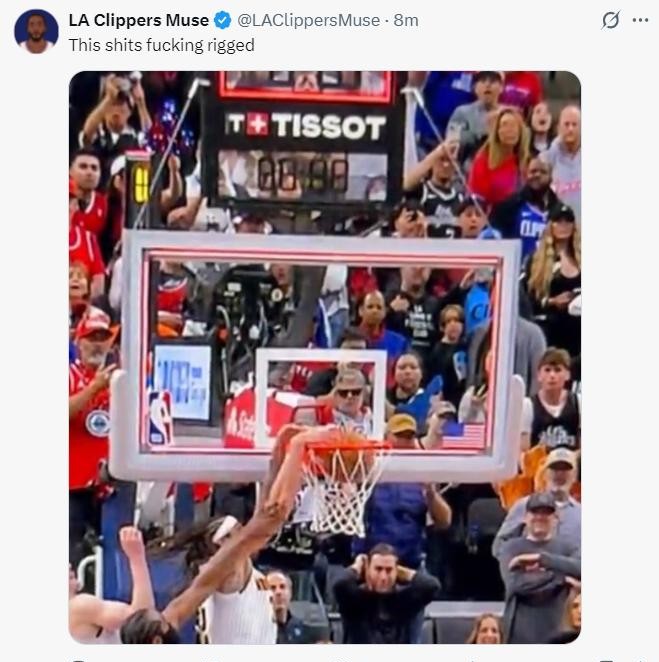The height and width of the screenshot is (662, 659).
Task: Click the yellow shot-clock light strip
Action: [141, 184]
